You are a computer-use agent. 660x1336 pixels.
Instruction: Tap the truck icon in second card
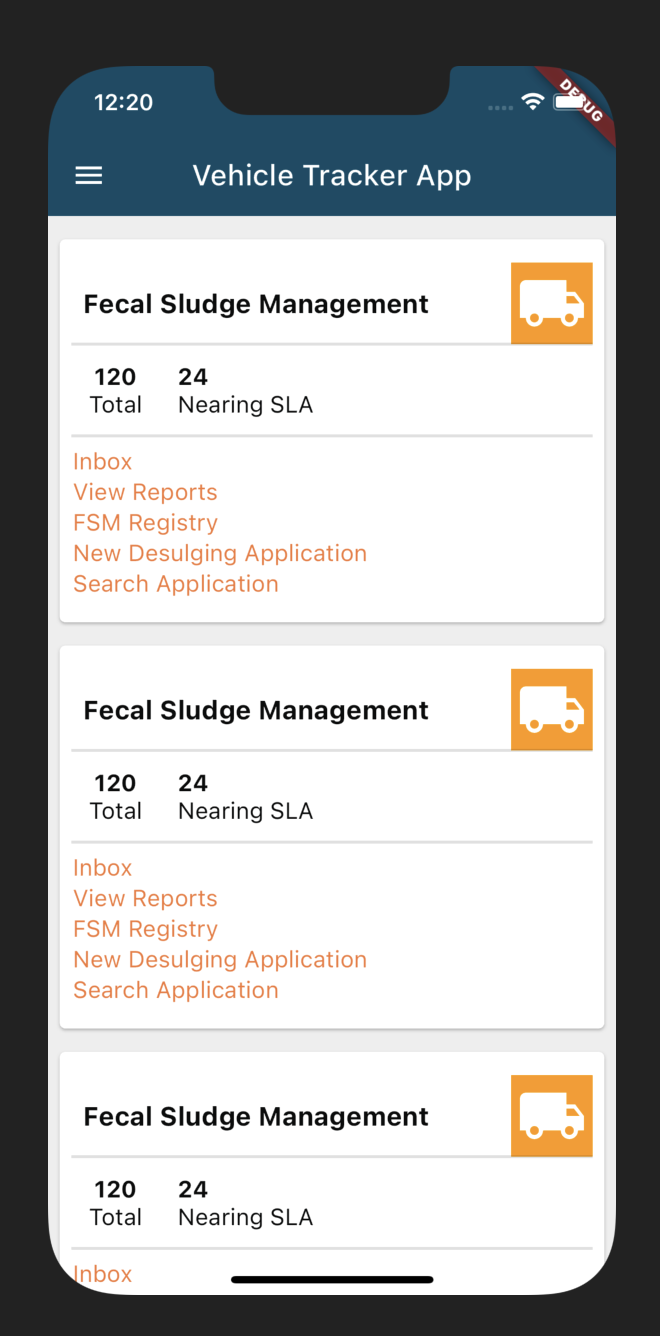coord(552,710)
